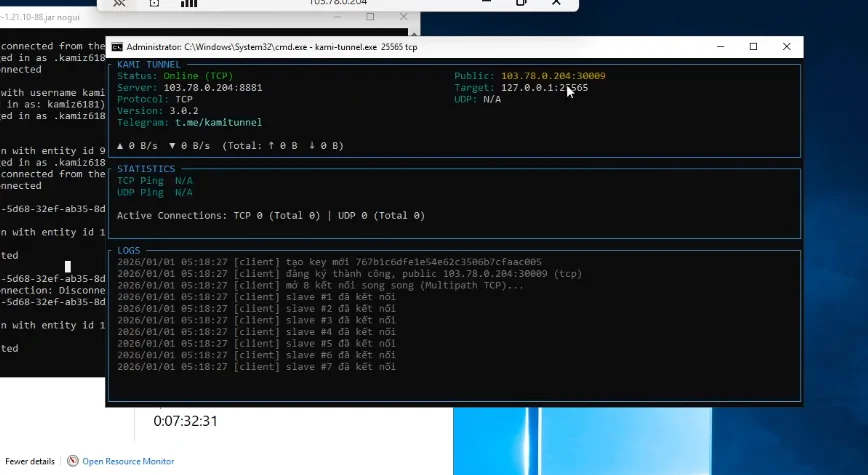Click the log line 'slave #4 đã kết nối'

point(256,332)
